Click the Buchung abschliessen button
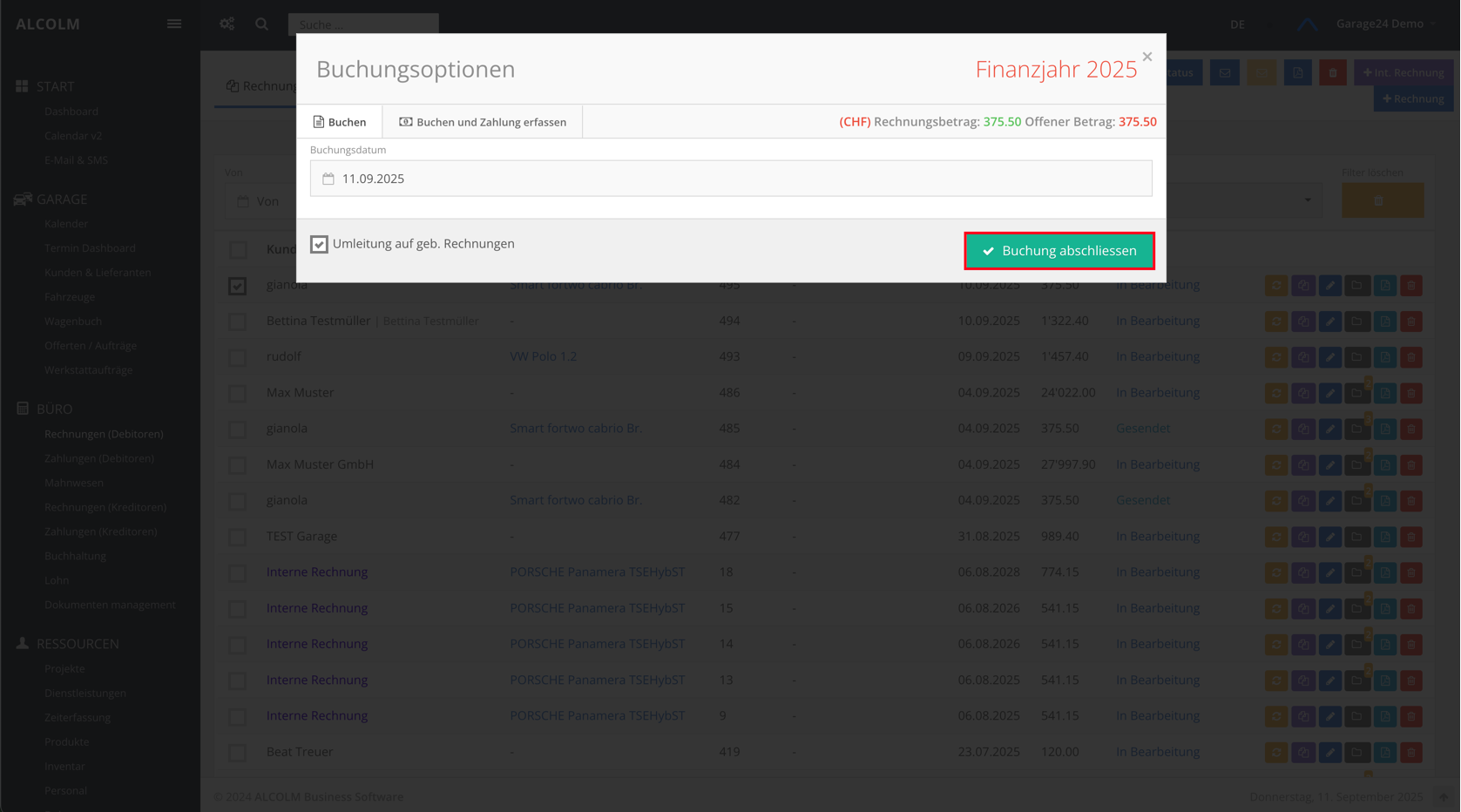1461x812 pixels. pyautogui.click(x=1059, y=251)
